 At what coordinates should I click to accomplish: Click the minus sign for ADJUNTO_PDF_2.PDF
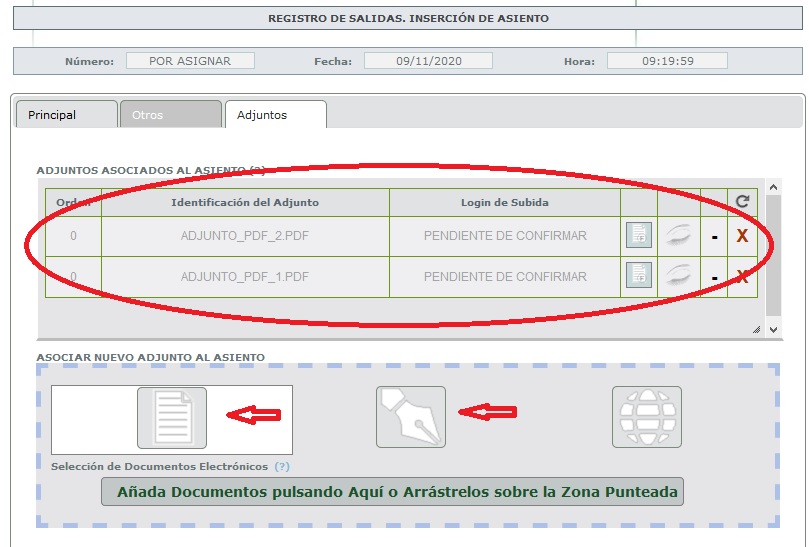pos(714,237)
